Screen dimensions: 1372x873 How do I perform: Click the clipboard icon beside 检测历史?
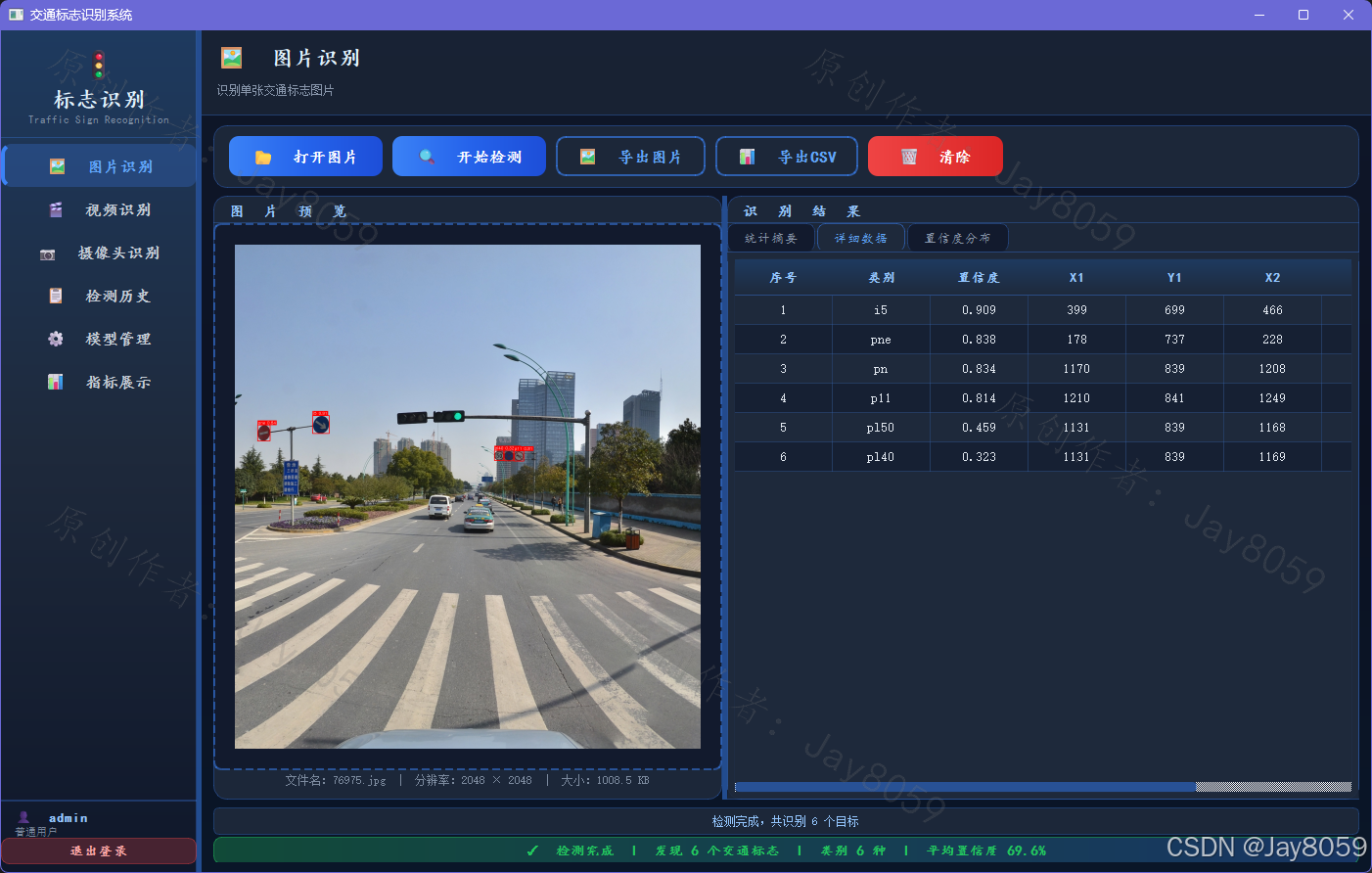[x=56, y=296]
